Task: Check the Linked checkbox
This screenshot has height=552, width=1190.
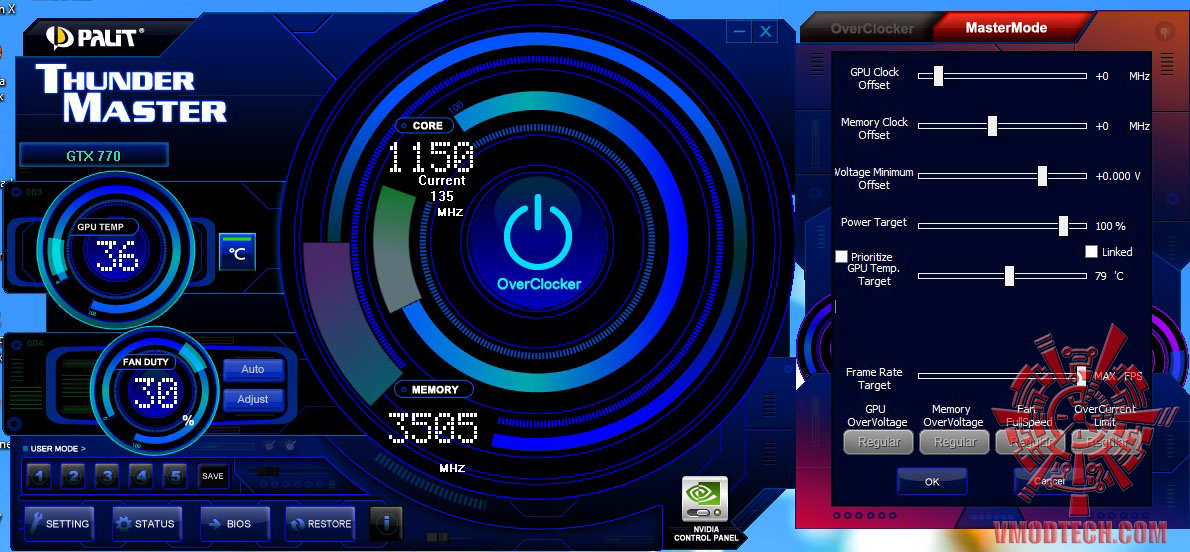Action: point(1091,251)
